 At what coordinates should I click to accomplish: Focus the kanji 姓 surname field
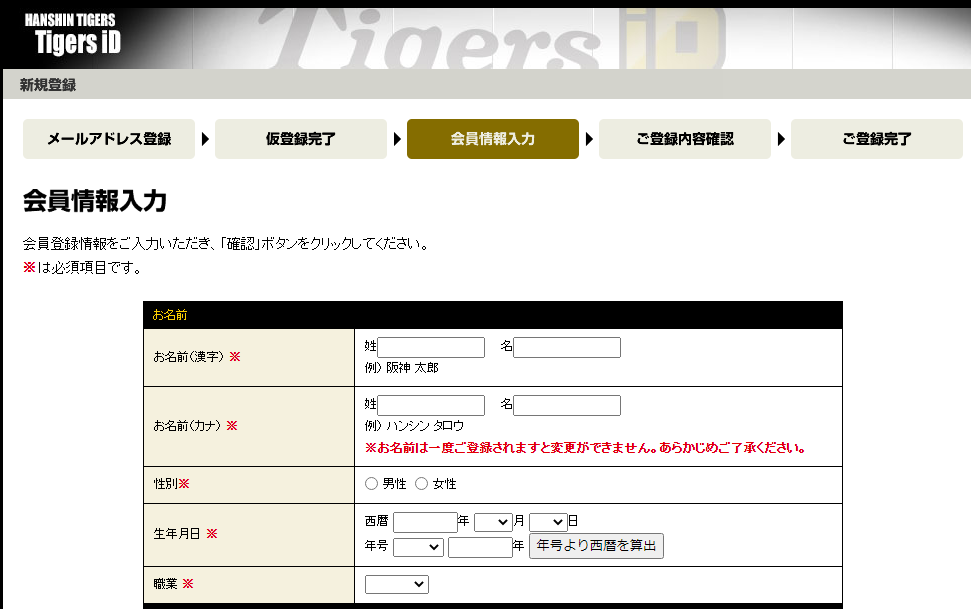point(431,348)
